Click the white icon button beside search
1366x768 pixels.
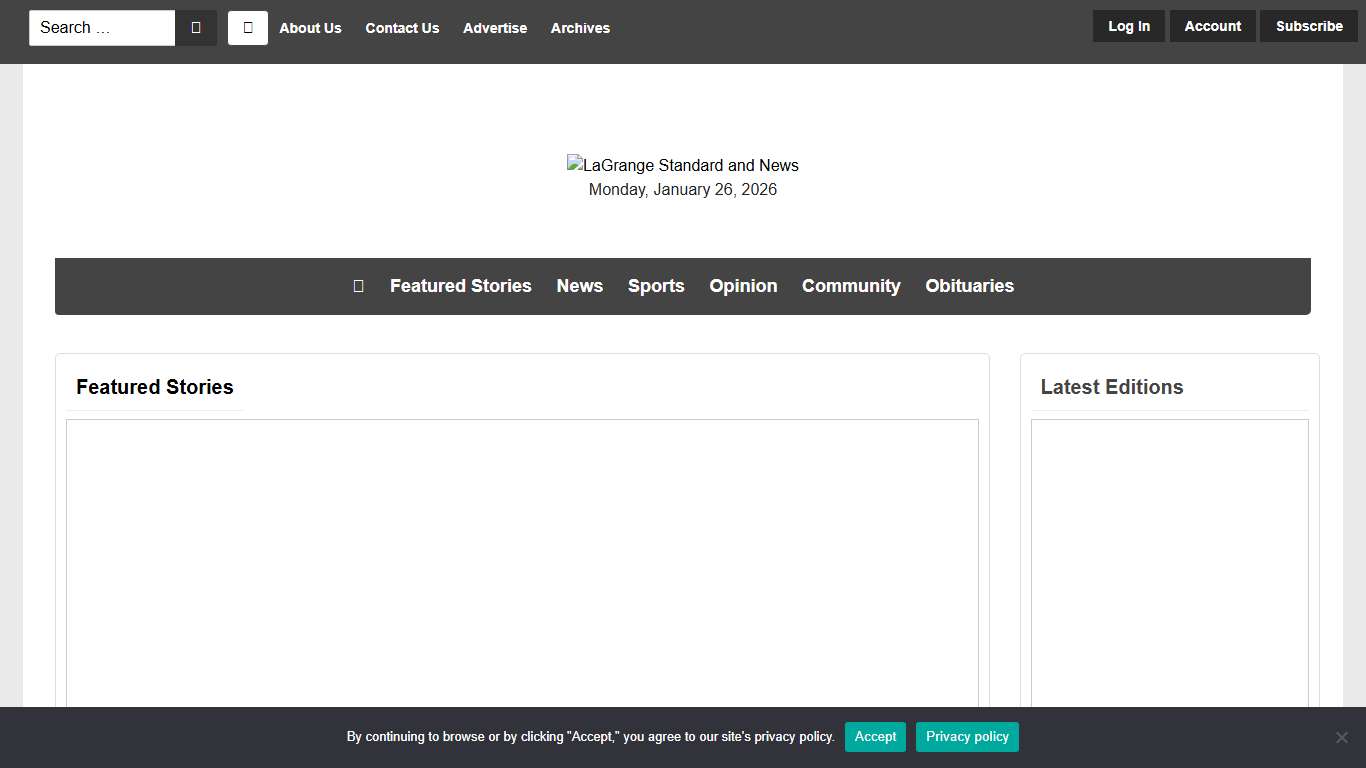(x=248, y=28)
